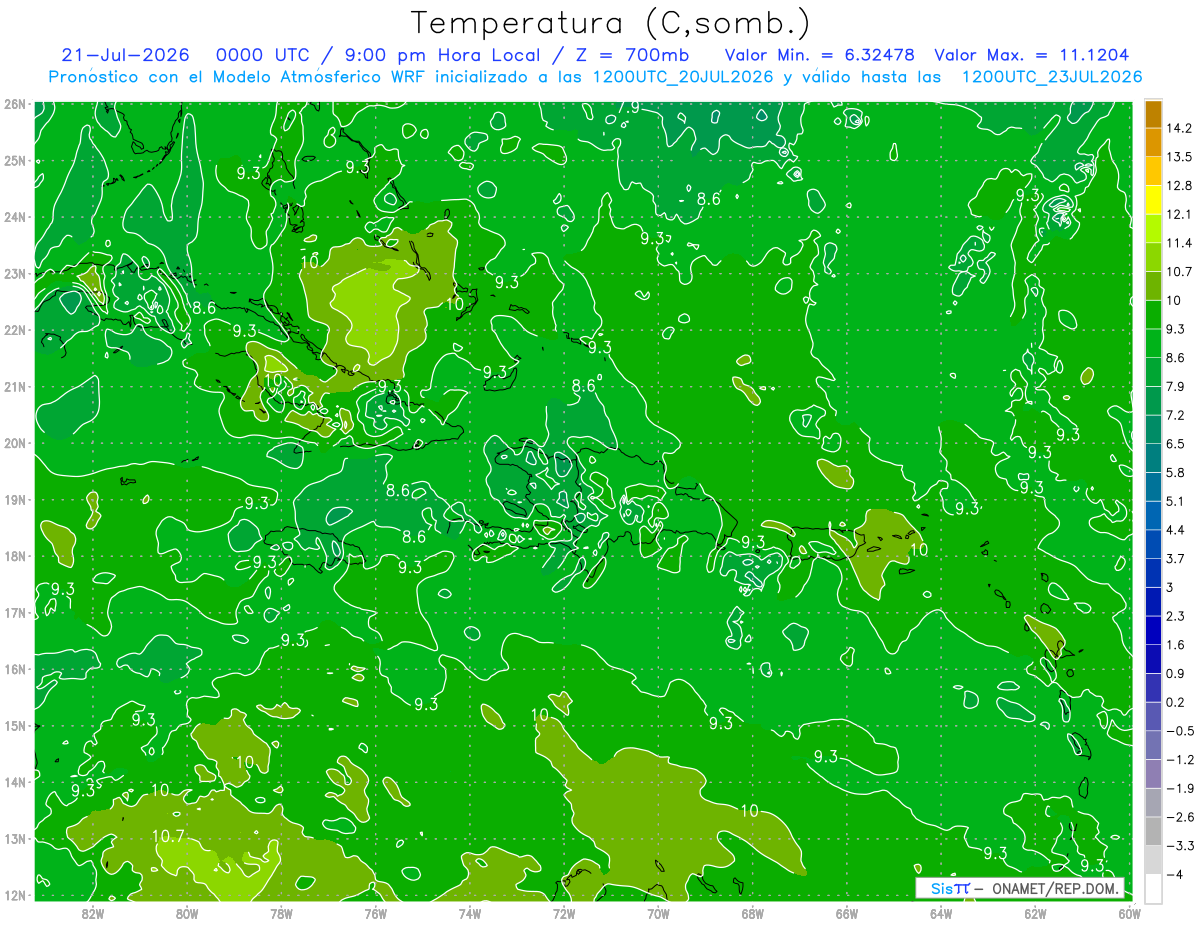Select the teal legend swatch between 6.5 and 5.8

(1153, 458)
